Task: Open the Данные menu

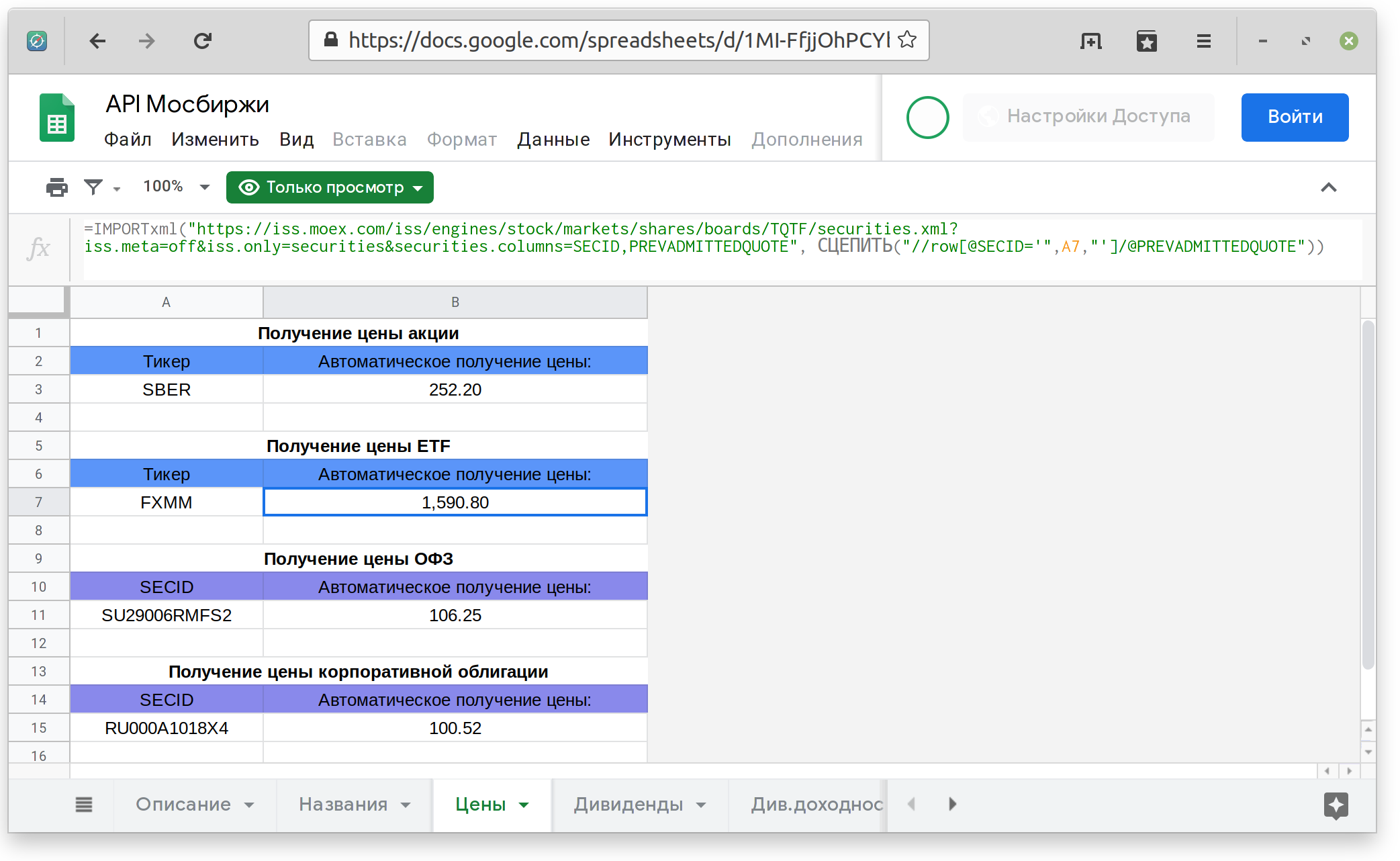Action: click(x=553, y=139)
